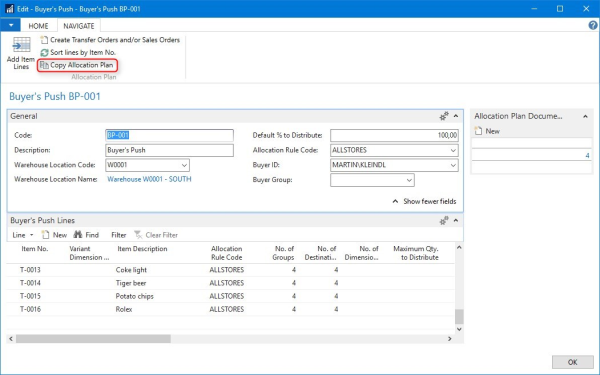600x375 pixels.
Task: Sort lines by Item No.
Action: coord(78,52)
